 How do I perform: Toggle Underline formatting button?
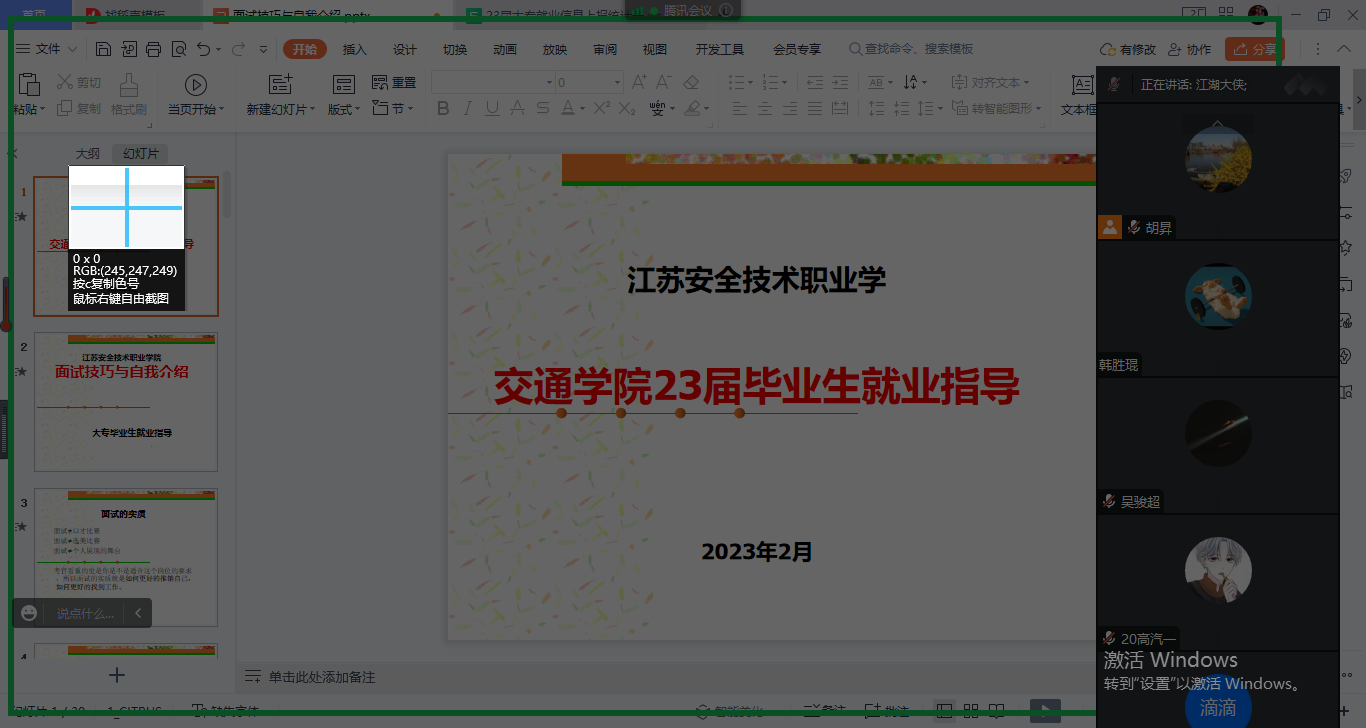[x=491, y=108]
